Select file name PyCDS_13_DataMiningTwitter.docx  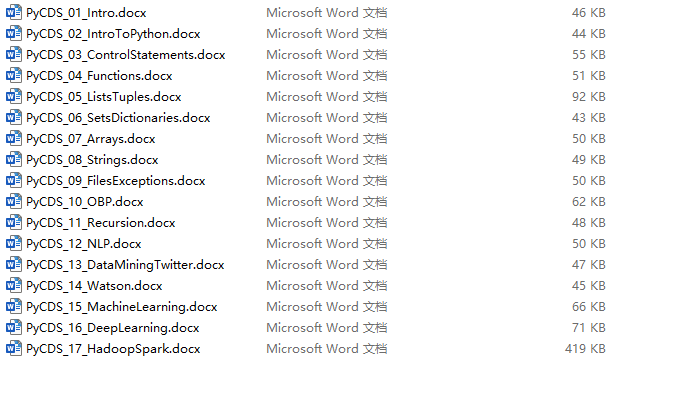125,265
